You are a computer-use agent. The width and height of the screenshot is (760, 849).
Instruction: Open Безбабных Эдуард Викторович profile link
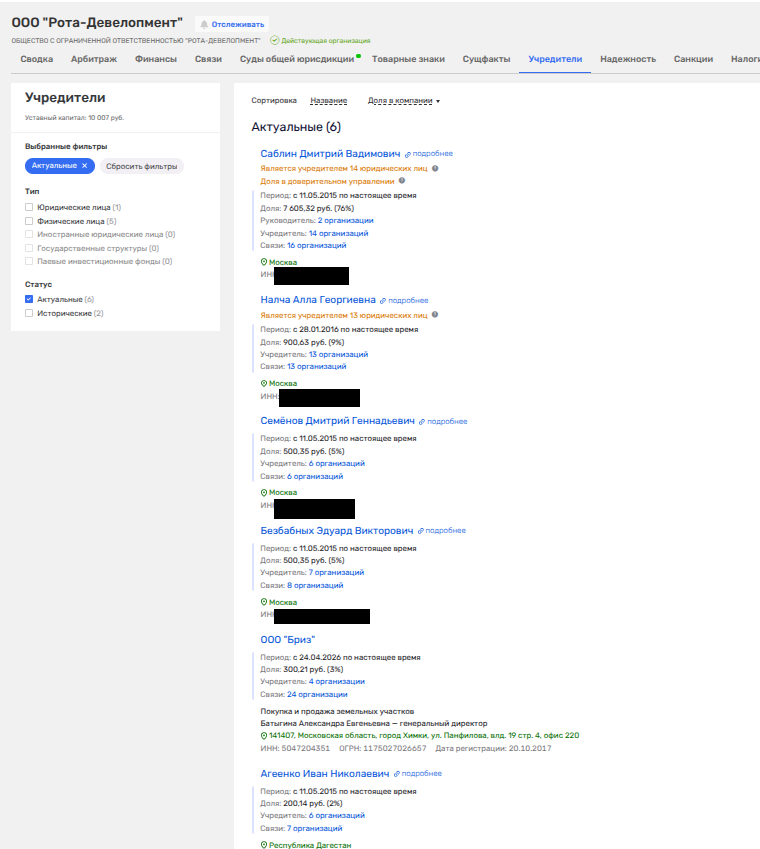coord(337,531)
